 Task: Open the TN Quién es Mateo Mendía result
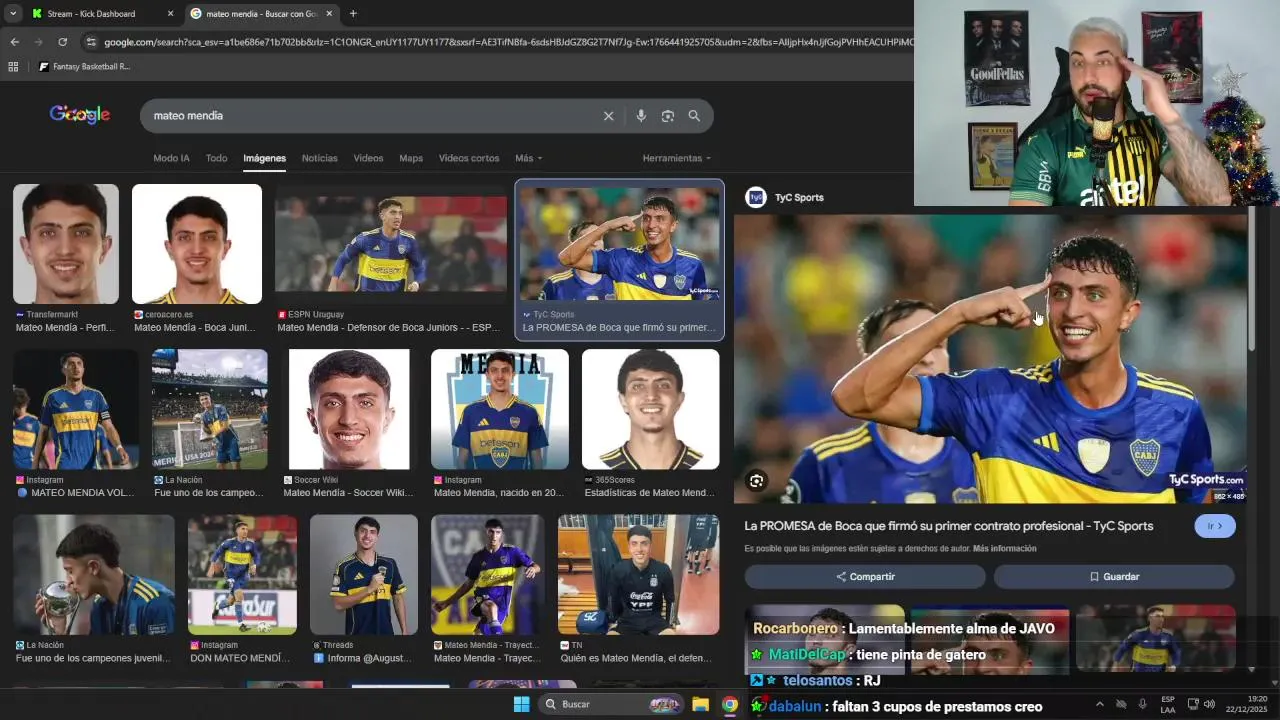(638, 575)
